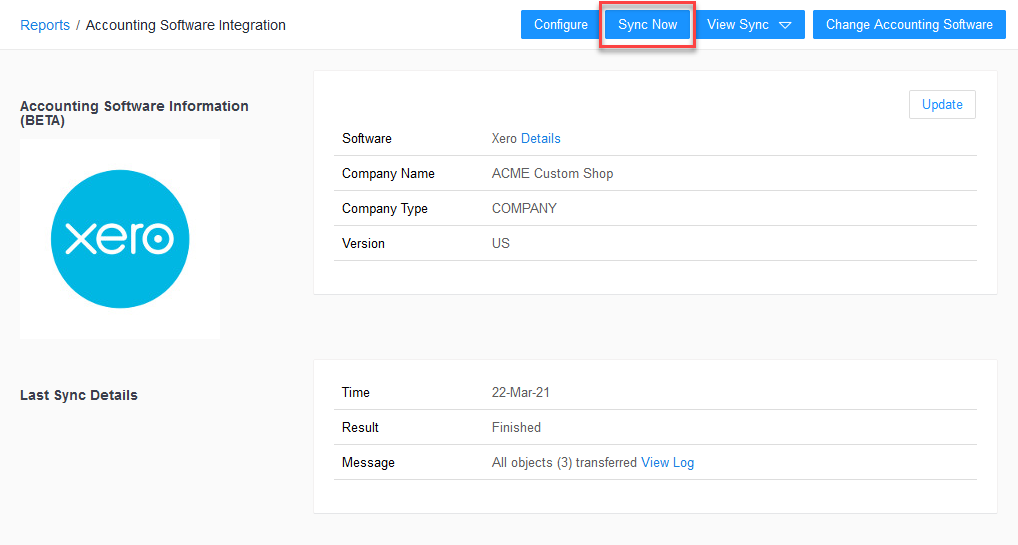The width and height of the screenshot is (1018, 545).
Task: Select the ACME Custom Shop company name
Action: (552, 173)
